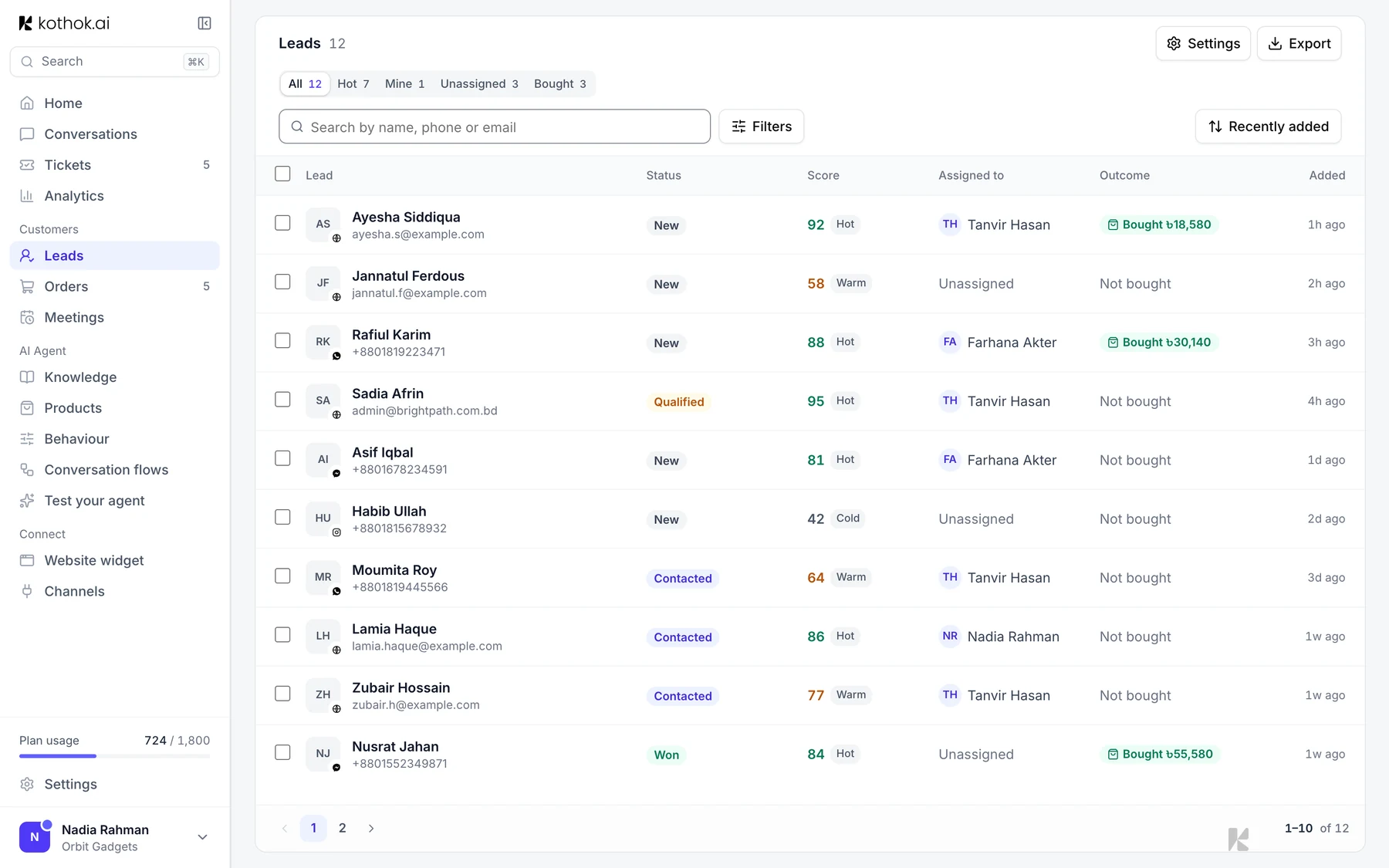This screenshot has height=868, width=1389.
Task: Click the search by name field
Action: (494, 127)
